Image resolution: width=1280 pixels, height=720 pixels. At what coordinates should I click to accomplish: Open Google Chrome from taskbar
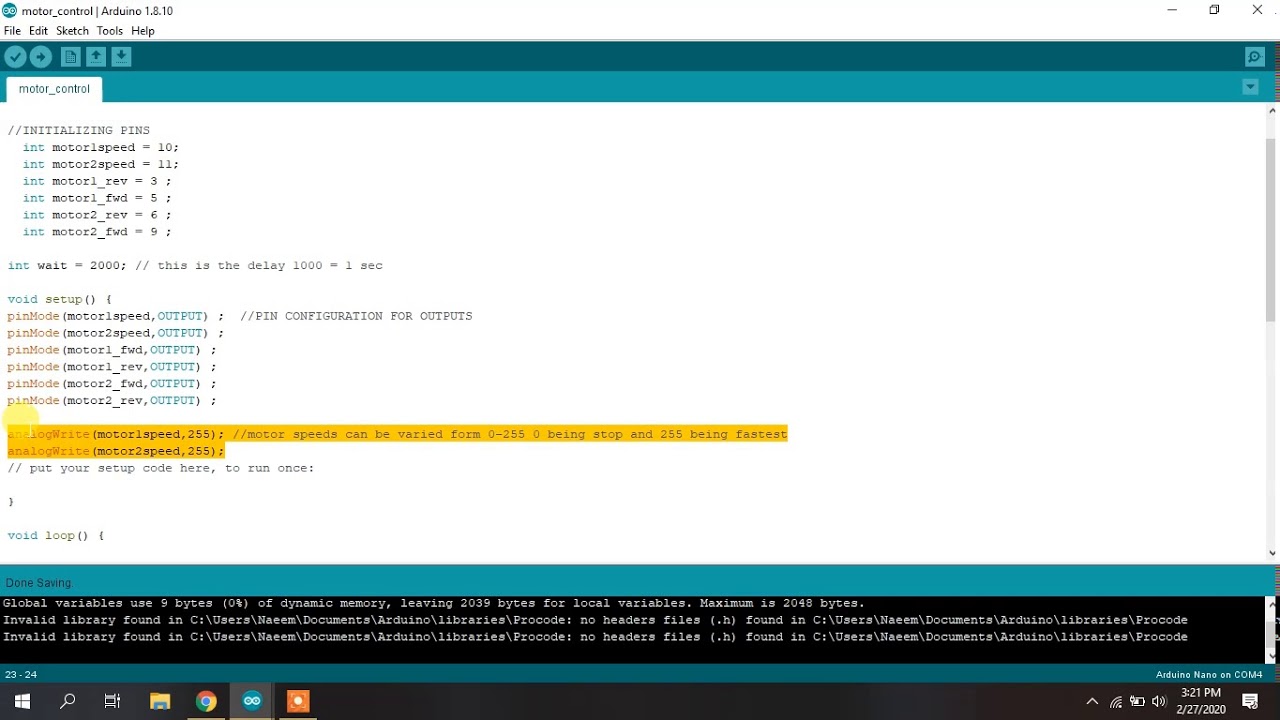pyautogui.click(x=206, y=701)
